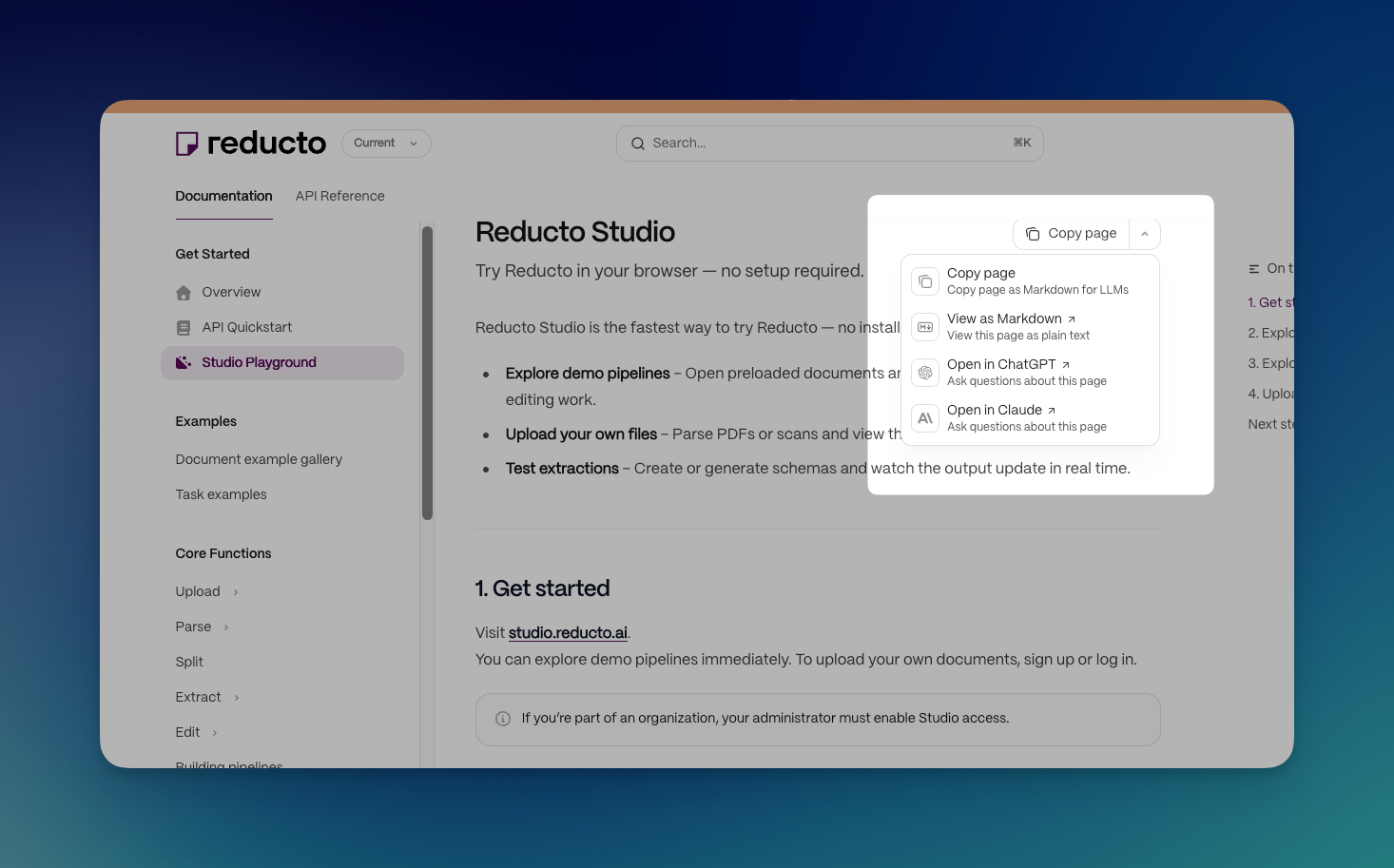Jump to 1. Get started in table of contents
1394x868 pixels.
pos(1271,302)
